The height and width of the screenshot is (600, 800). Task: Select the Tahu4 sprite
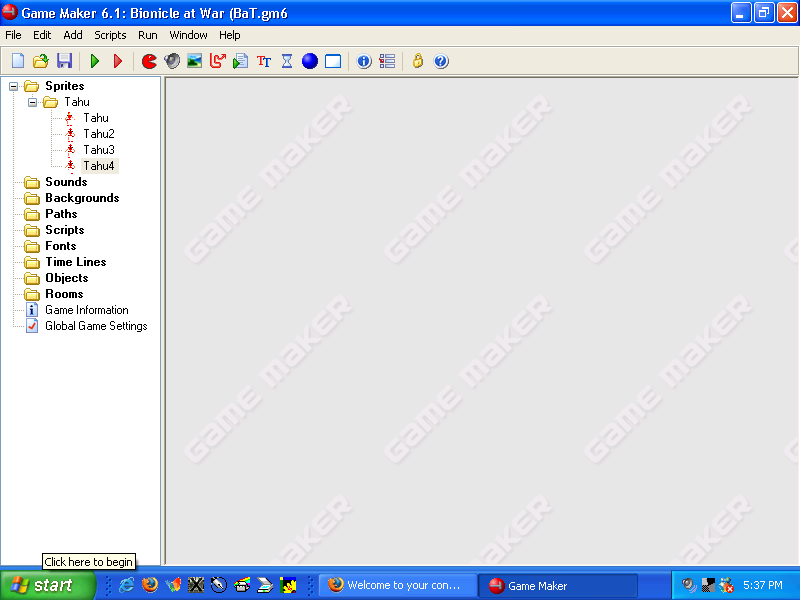tap(99, 165)
